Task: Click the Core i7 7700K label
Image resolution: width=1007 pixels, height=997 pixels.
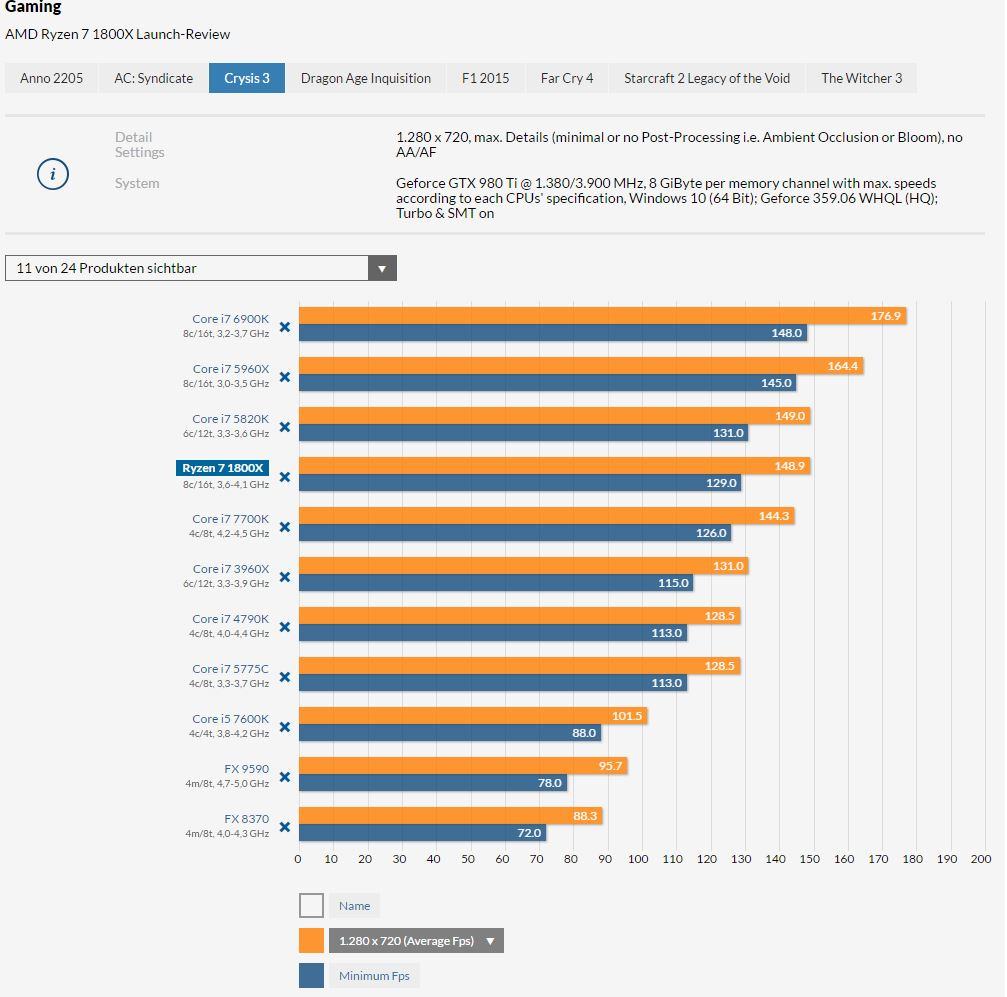Action: point(231,519)
